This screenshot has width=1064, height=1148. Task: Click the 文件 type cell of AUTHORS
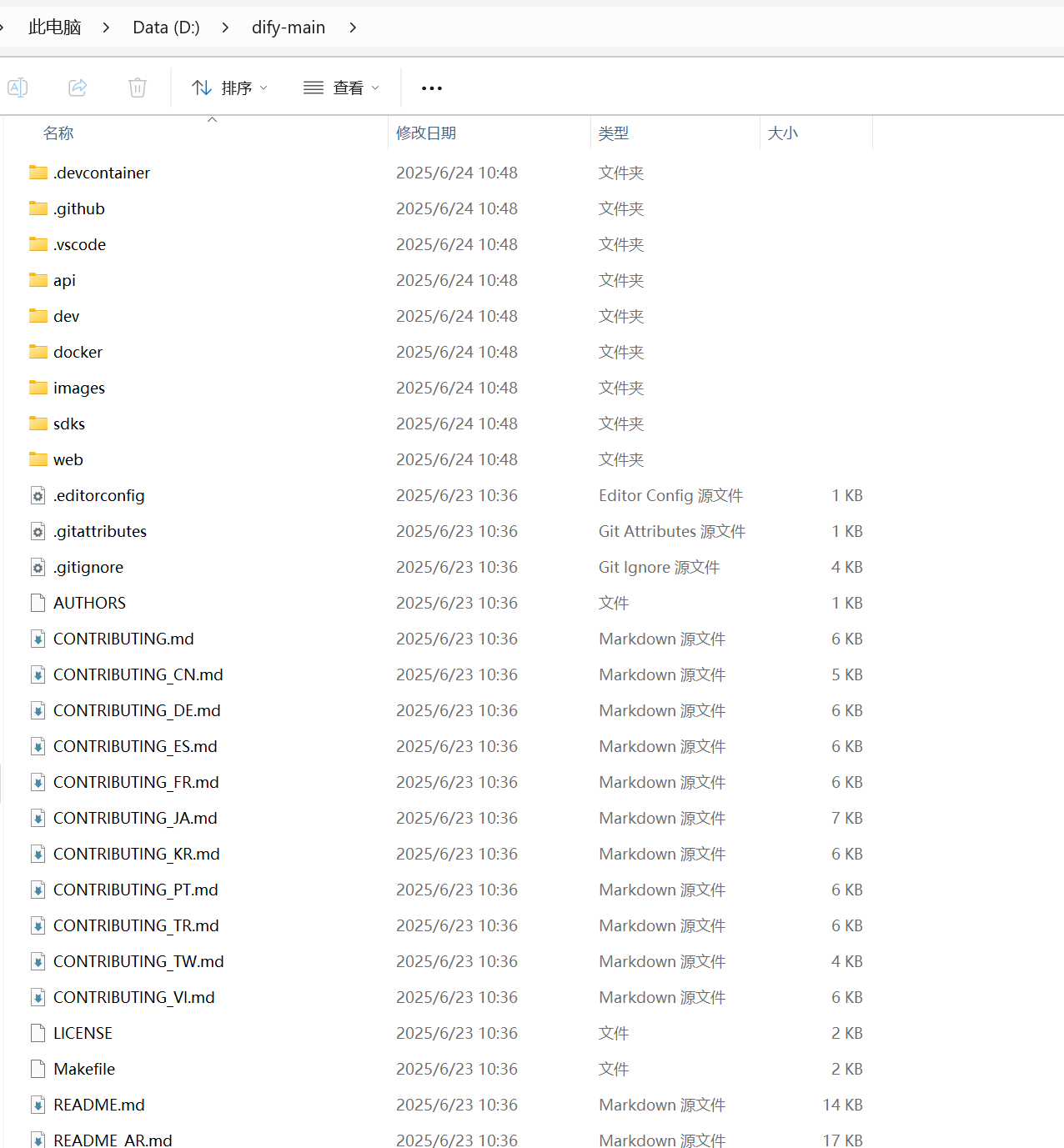[x=614, y=603]
